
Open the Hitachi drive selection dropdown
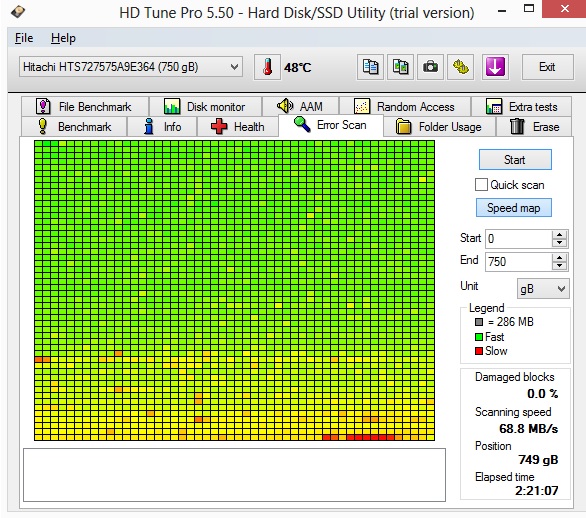pos(131,67)
